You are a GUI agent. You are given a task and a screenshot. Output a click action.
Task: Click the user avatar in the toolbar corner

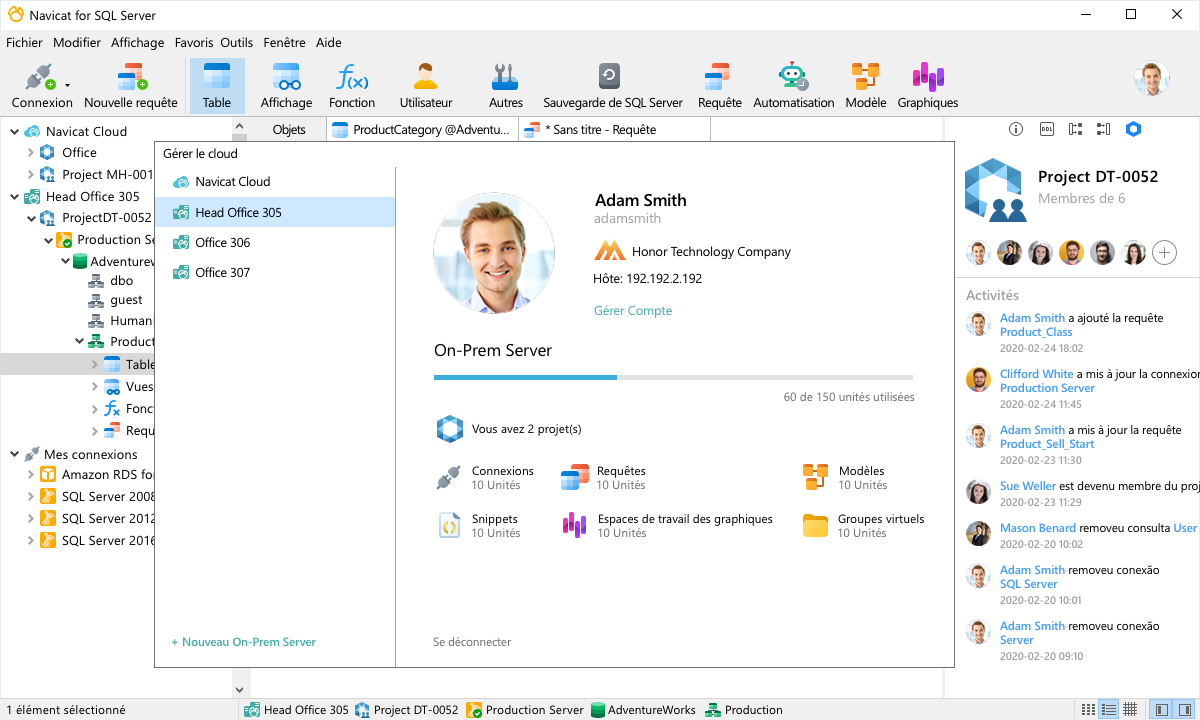[1152, 79]
